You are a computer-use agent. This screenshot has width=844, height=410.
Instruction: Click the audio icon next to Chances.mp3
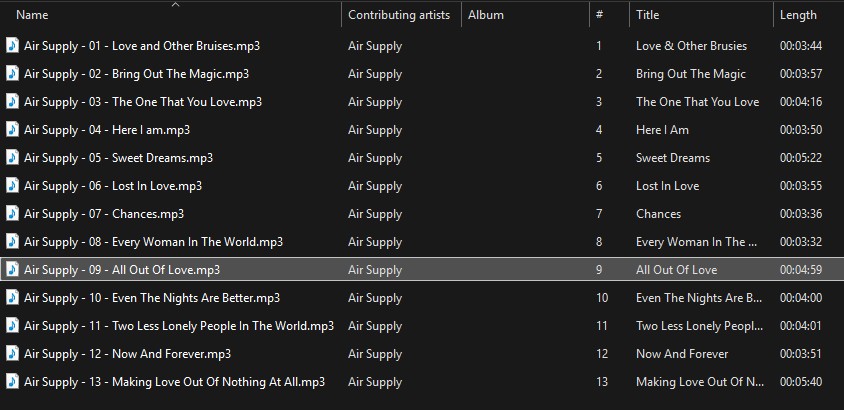point(12,213)
